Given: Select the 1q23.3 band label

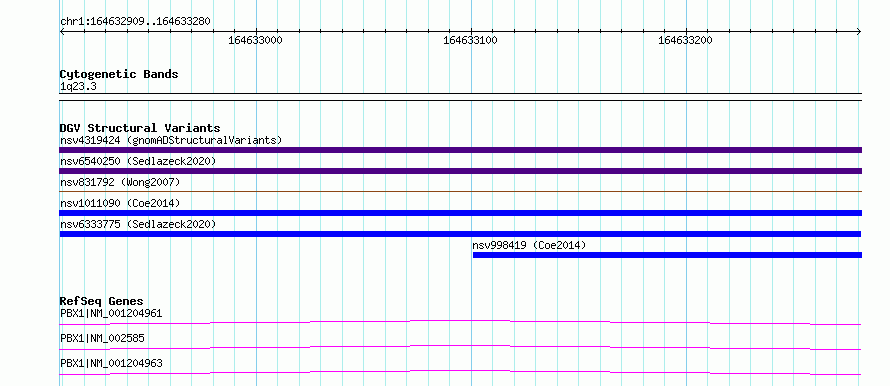Looking at the screenshot, I should point(77,86).
